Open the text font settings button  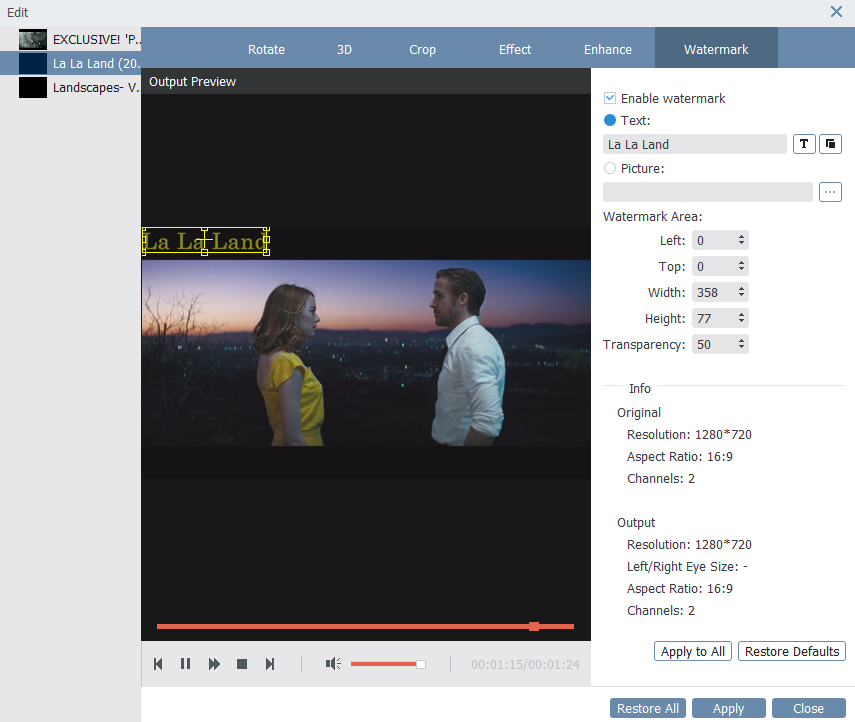click(x=804, y=144)
